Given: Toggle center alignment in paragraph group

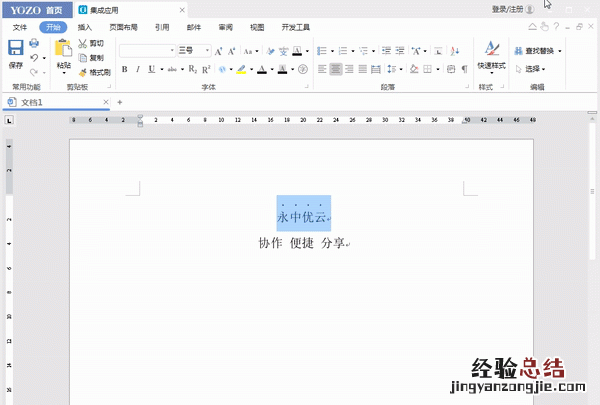Looking at the screenshot, I should pos(337,69).
